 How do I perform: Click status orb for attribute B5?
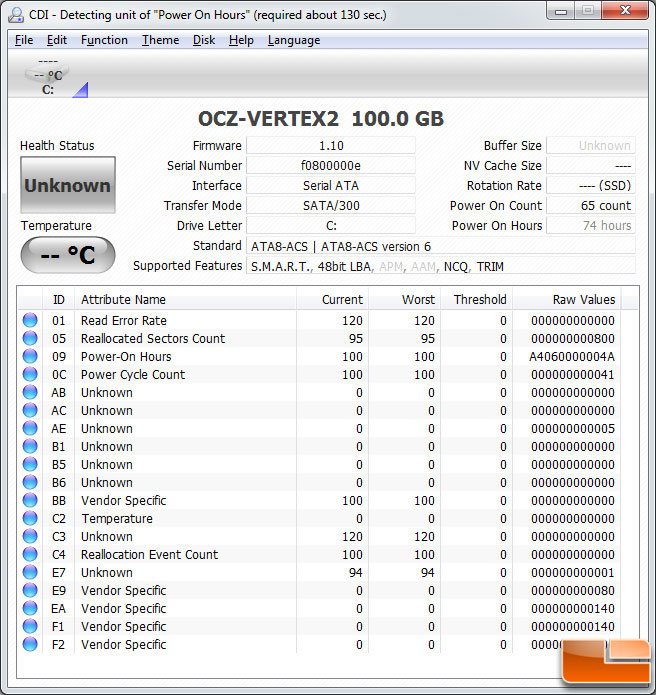click(x=30, y=464)
